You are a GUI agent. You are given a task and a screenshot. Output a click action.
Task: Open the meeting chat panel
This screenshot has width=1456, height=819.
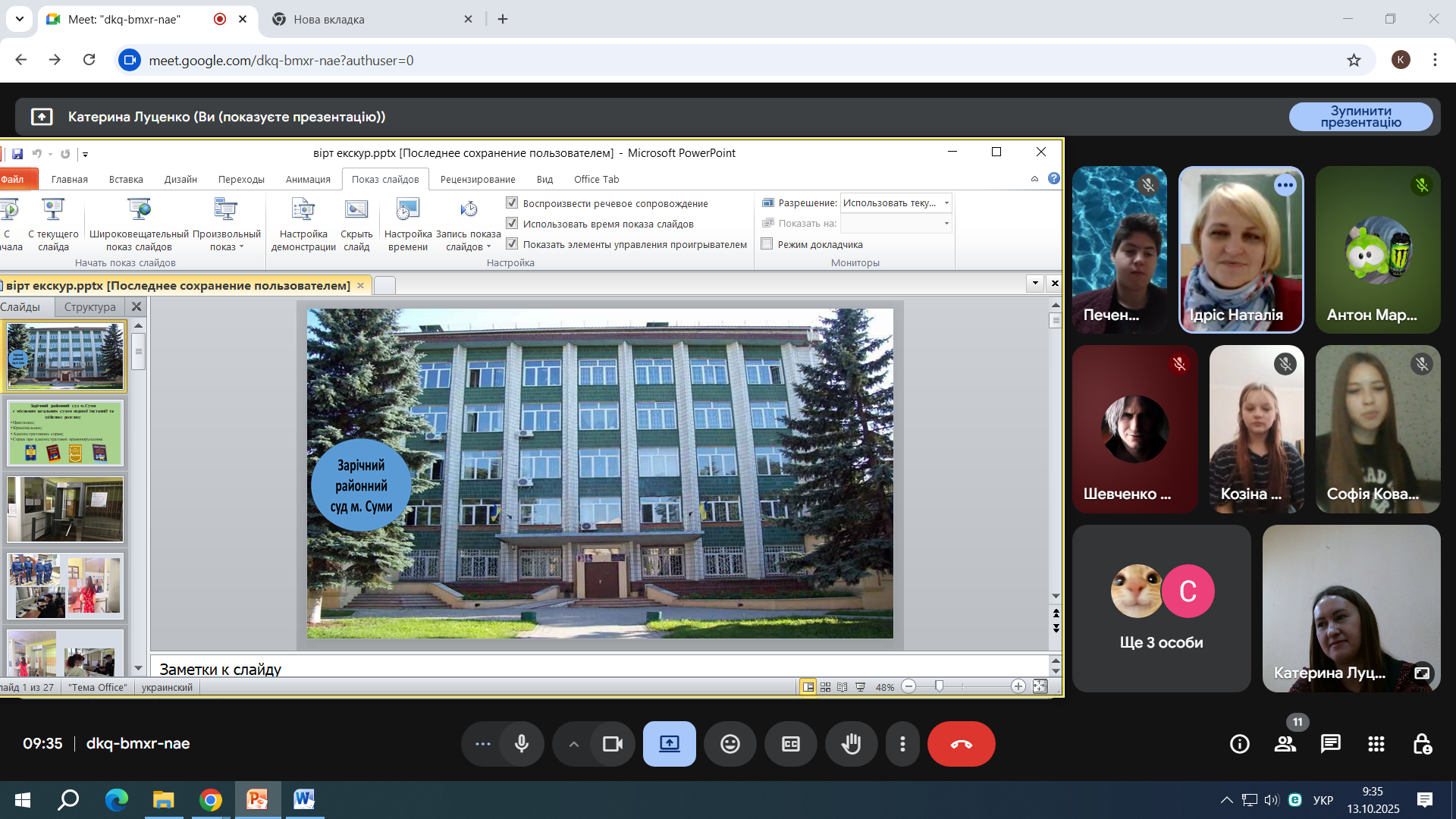point(1330,744)
